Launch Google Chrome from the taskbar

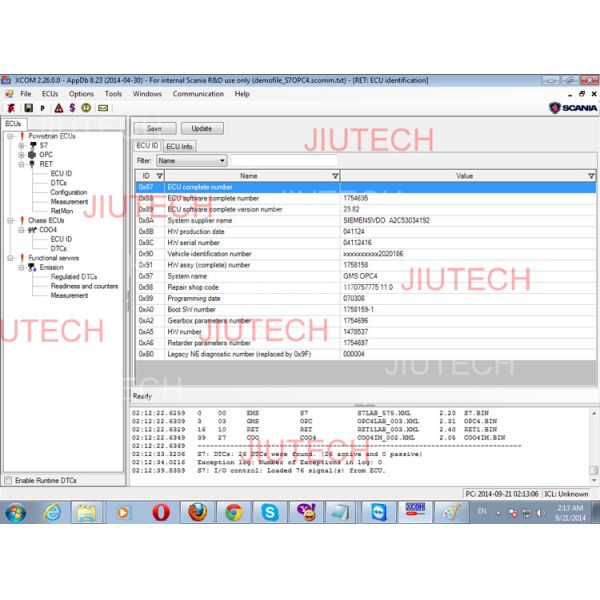pyautogui.click(x=233, y=512)
